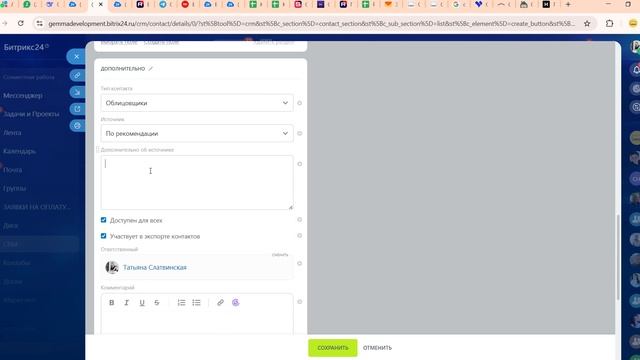Apply italic formatting in comment editor
This screenshot has height=360, width=640.
pyautogui.click(x=127, y=303)
